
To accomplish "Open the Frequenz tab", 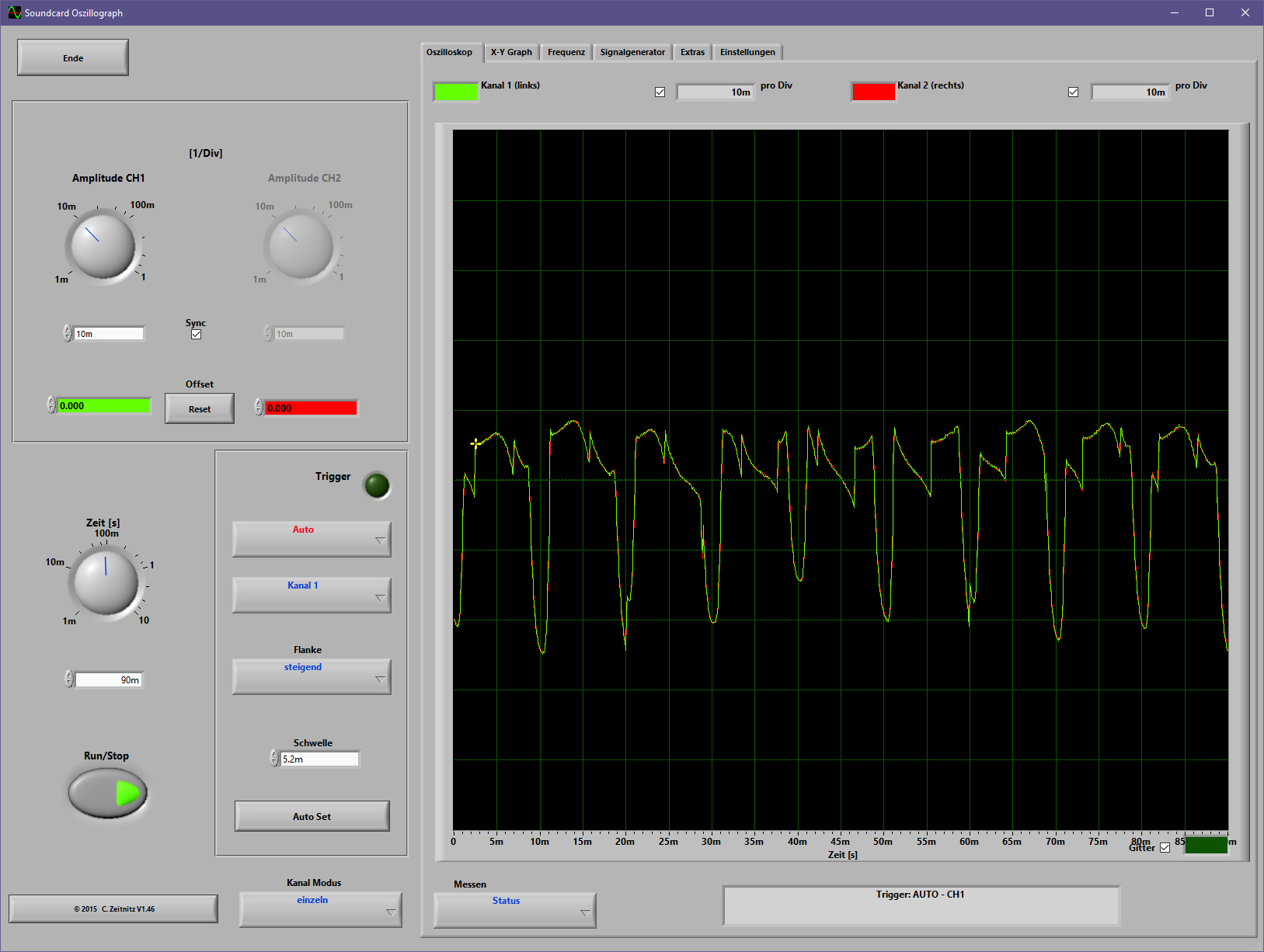I will coord(566,52).
